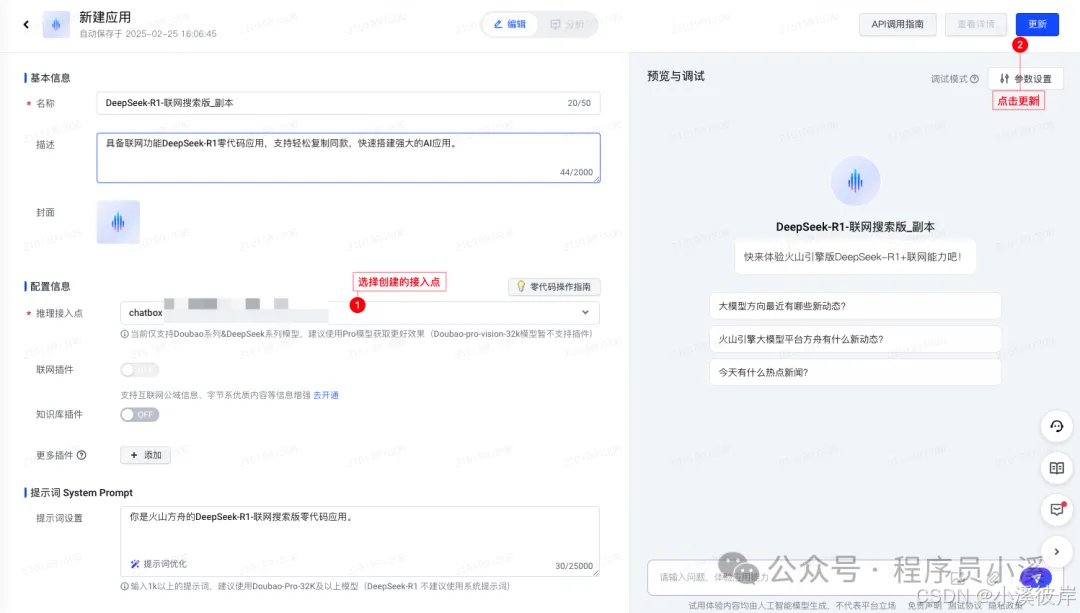Viewport: 1080px width, 613px height.
Task: Change the 封面 cover image thumbnail
Action: 118,222
